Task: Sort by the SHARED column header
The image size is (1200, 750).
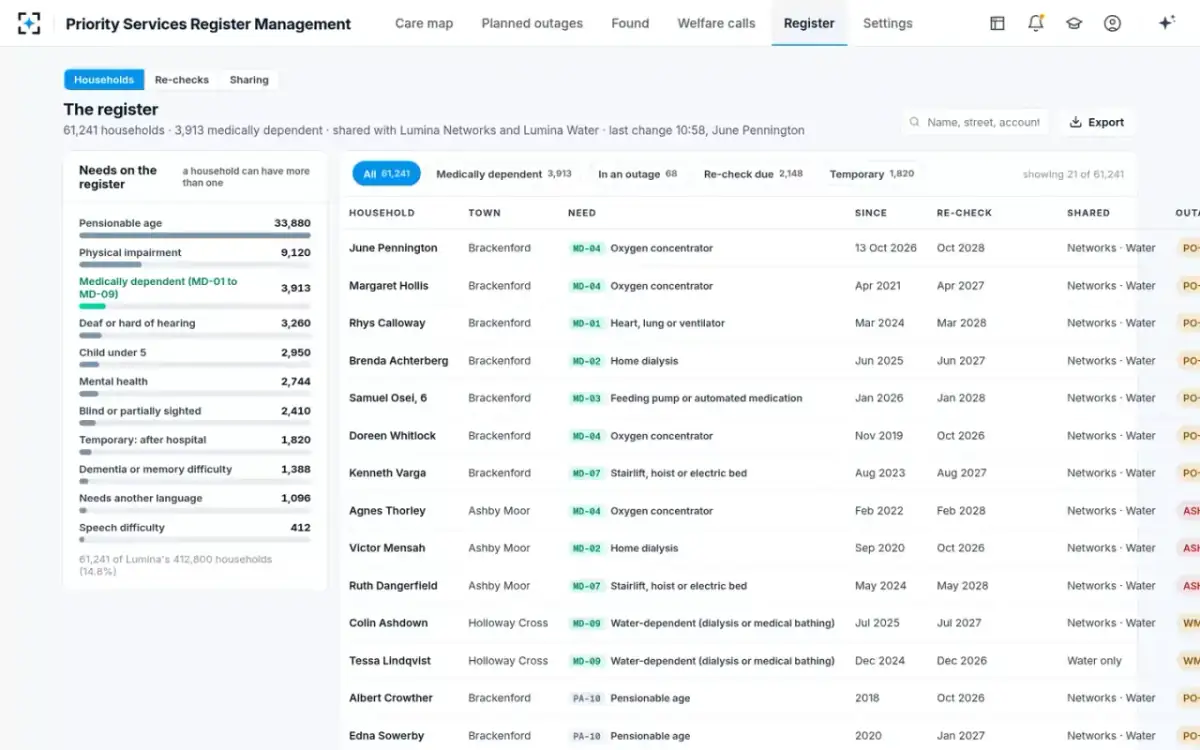Action: [1088, 213]
